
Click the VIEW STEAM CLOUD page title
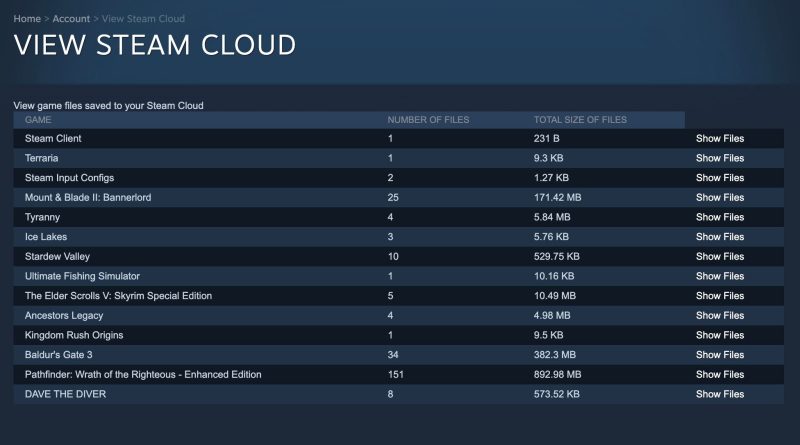click(x=155, y=45)
